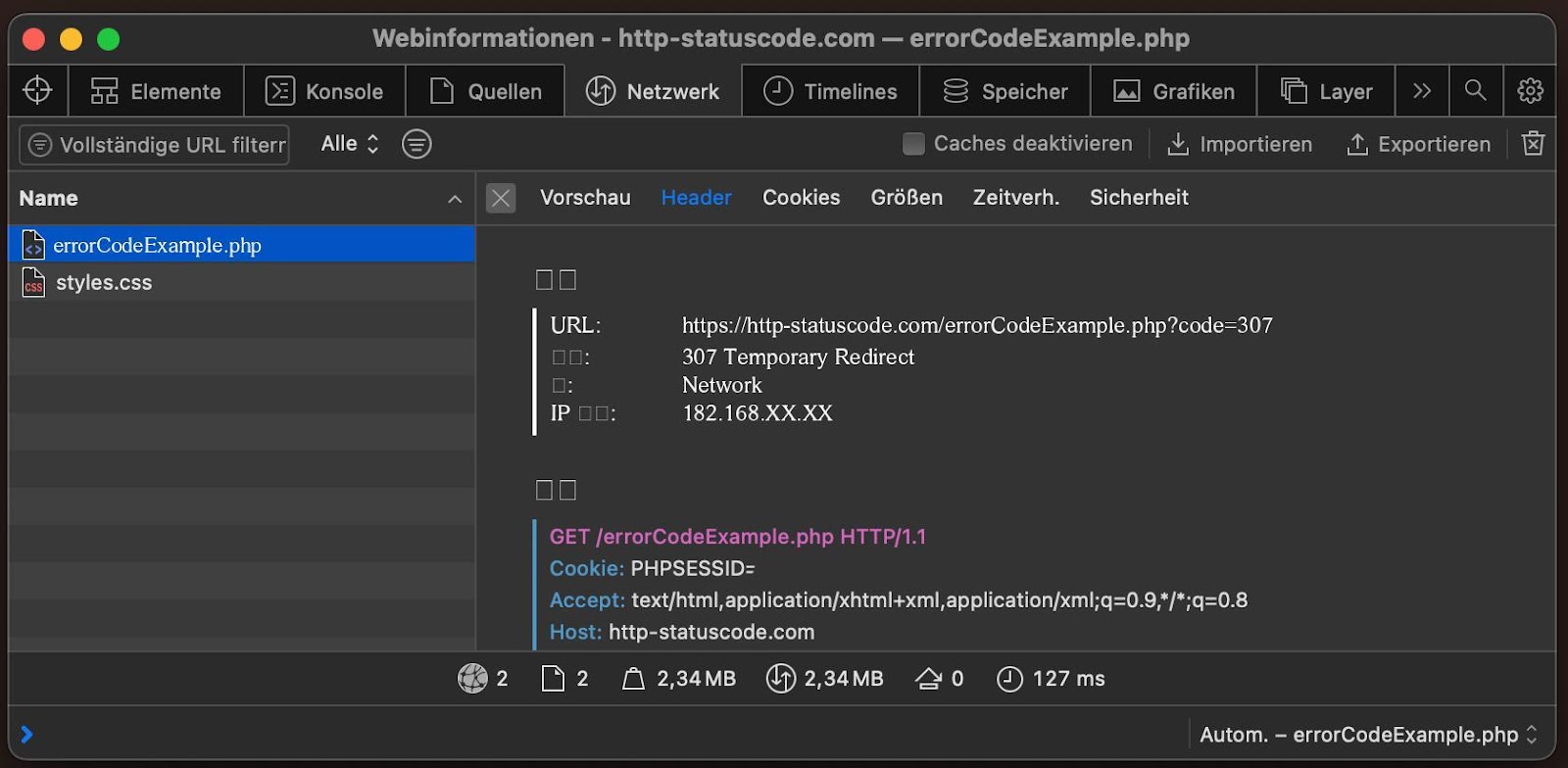Click the PHP document icon beside errorCodeExample.php
The width and height of the screenshot is (1568, 768).
click(33, 245)
